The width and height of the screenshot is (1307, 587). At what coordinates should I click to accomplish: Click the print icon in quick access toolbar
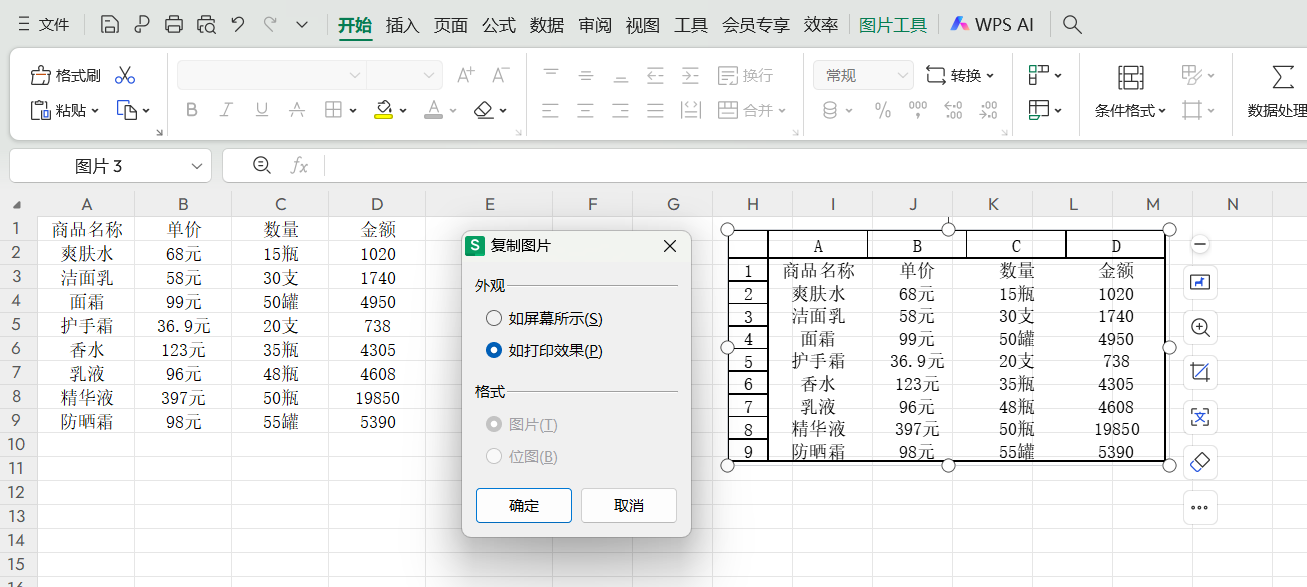coord(174,23)
